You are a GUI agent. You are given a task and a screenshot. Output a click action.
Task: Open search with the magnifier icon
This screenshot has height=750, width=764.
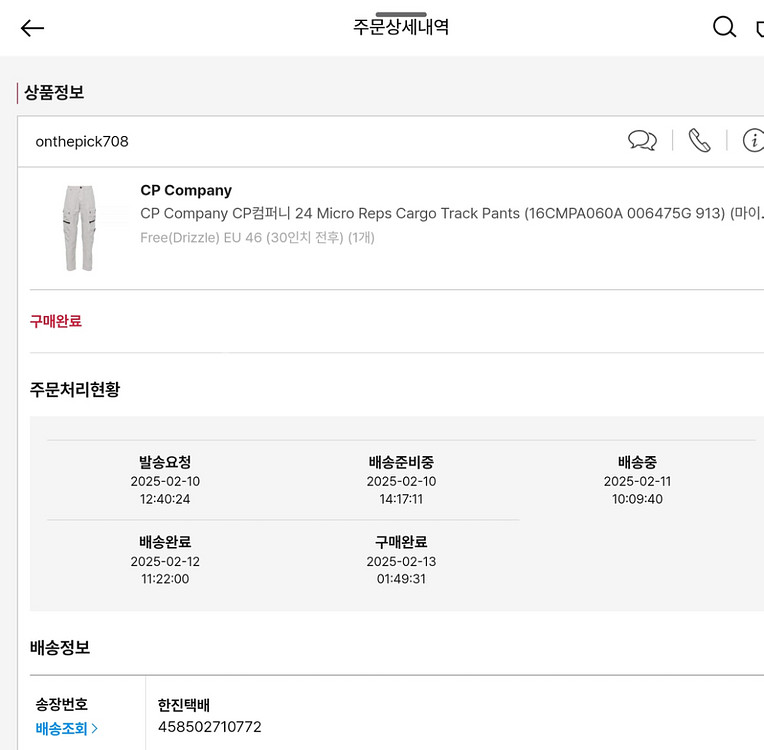(724, 27)
